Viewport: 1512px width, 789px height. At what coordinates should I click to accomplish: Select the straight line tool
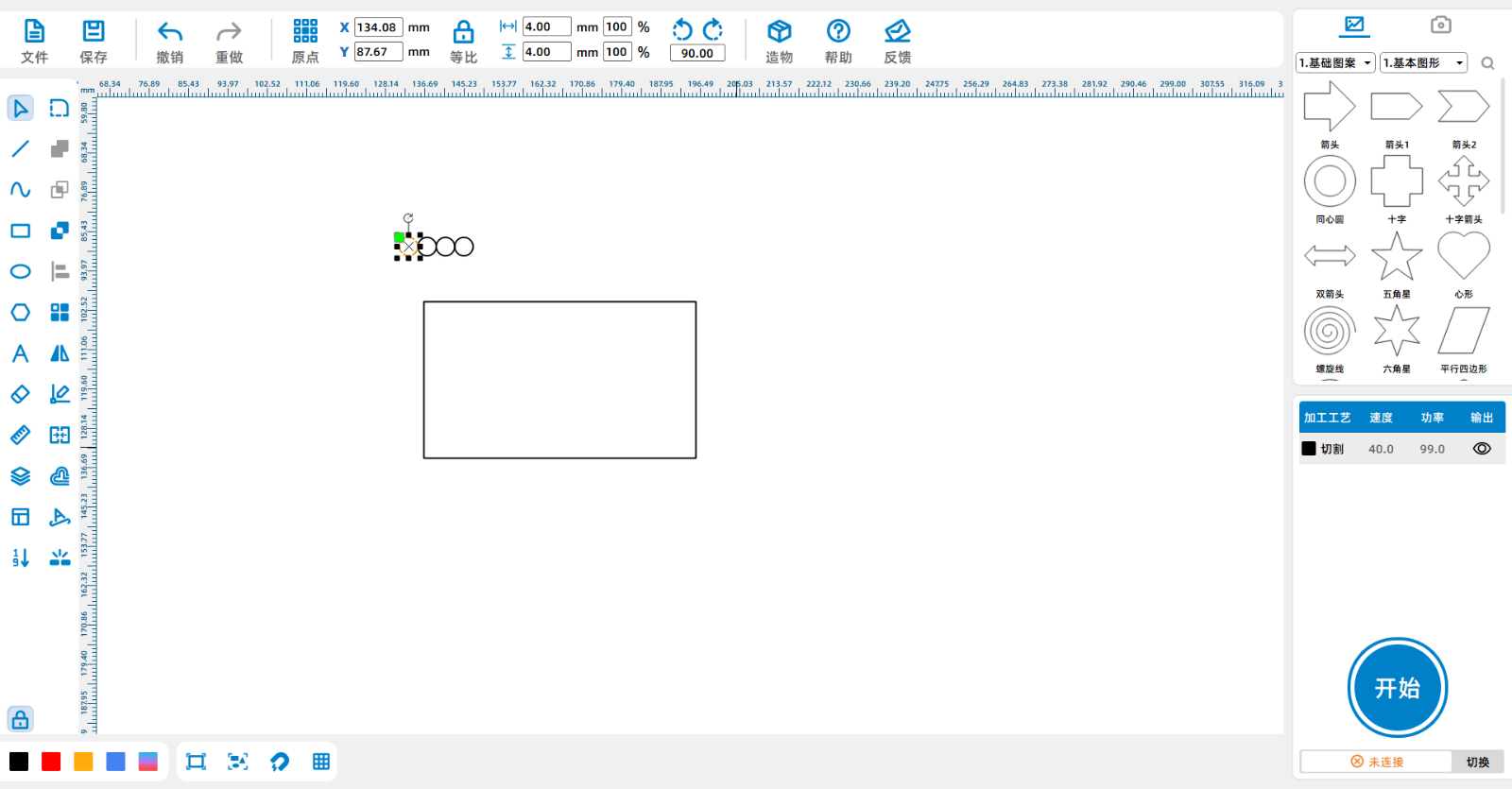[20, 149]
